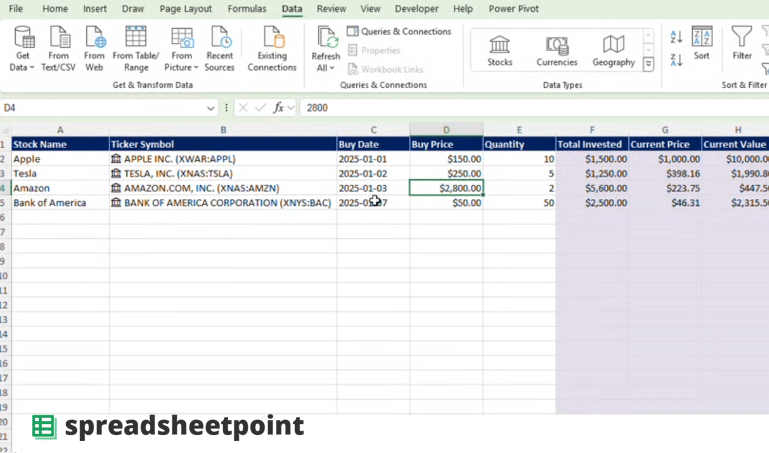Refresh All data connections
Screen dimensions: 769x453
coord(325,49)
